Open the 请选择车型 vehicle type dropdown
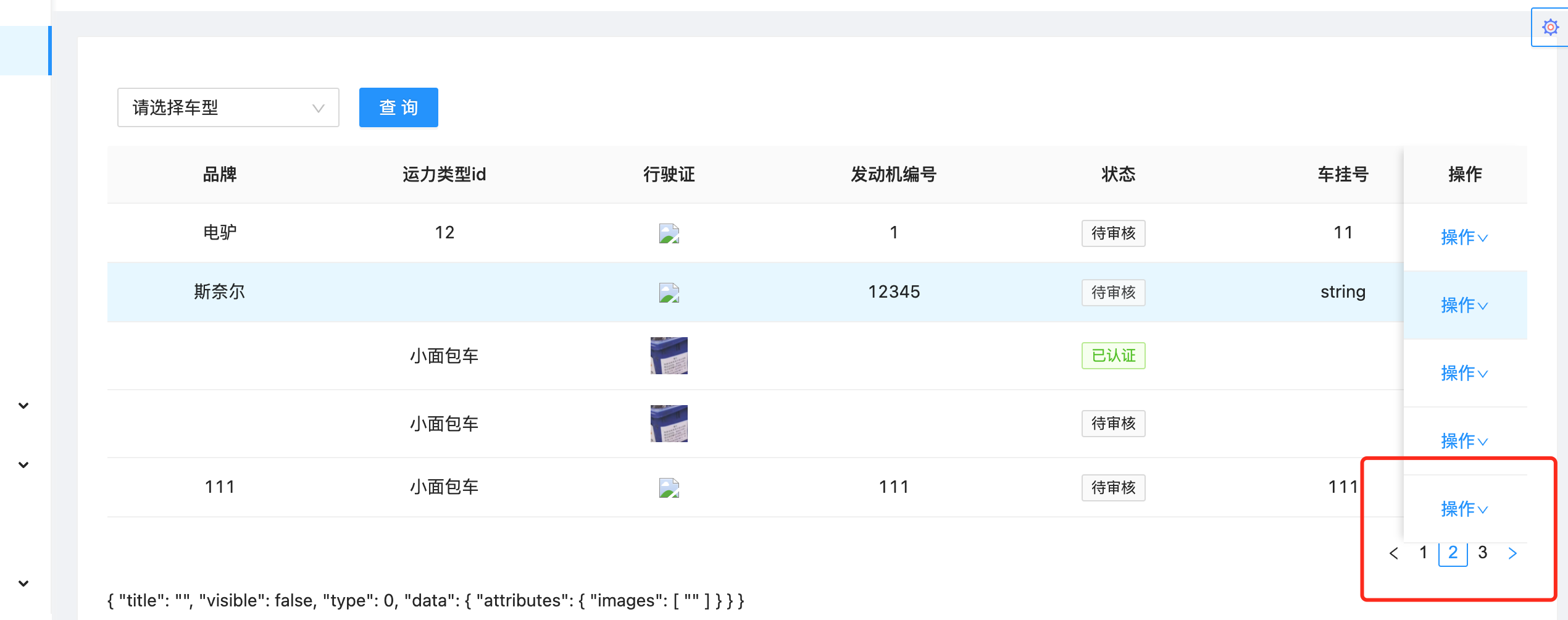Image resolution: width=1568 pixels, height=620 pixels. (228, 107)
